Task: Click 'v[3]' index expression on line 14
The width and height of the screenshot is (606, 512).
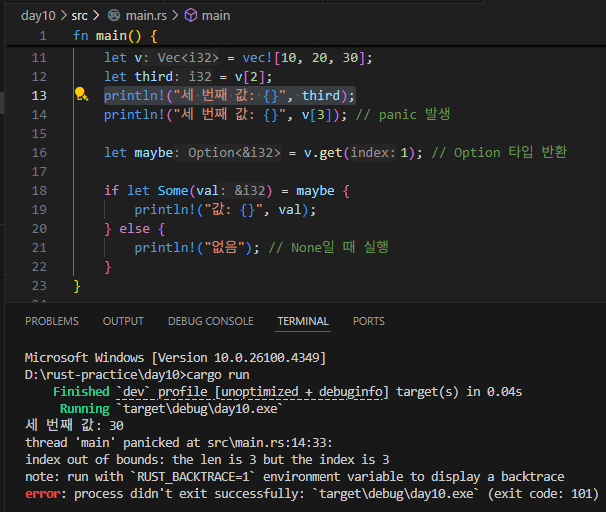Action: click(x=316, y=115)
